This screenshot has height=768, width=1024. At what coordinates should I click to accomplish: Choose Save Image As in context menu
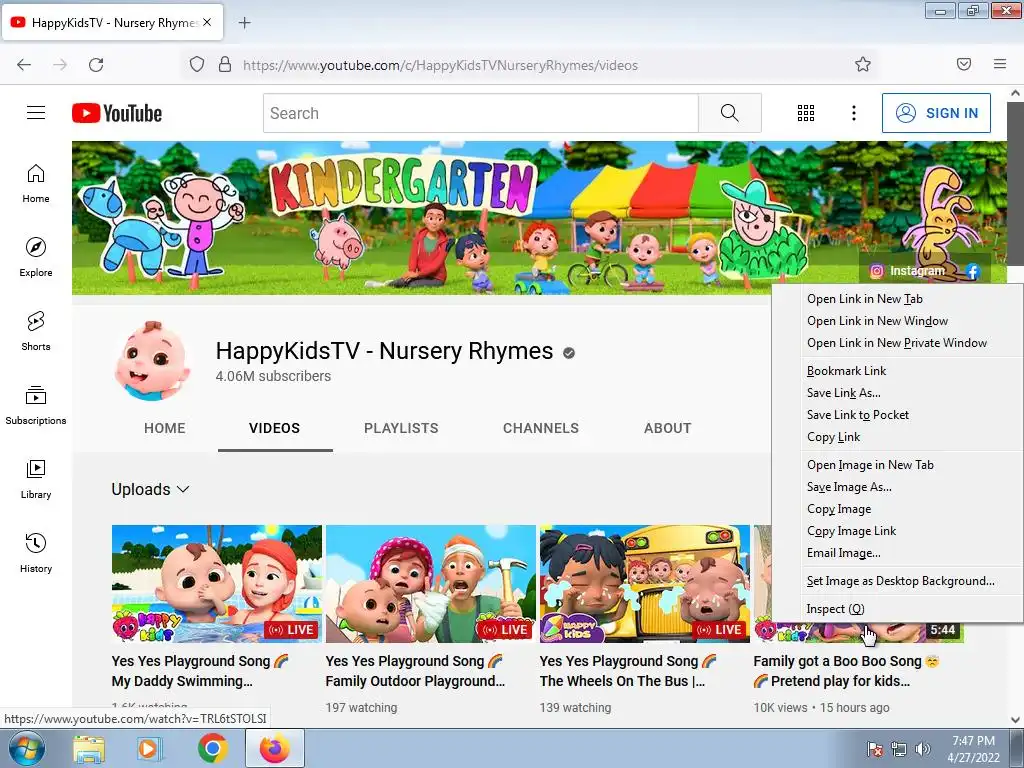[897, 487]
